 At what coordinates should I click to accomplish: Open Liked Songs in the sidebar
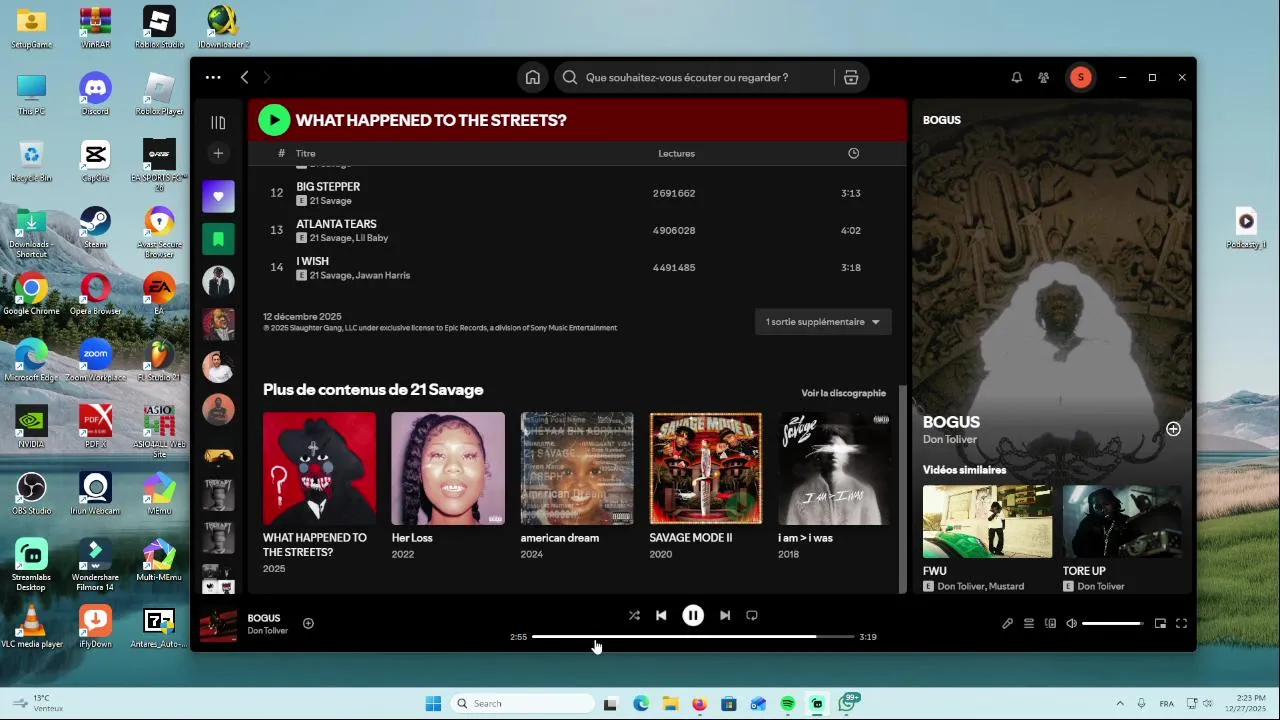click(x=218, y=196)
